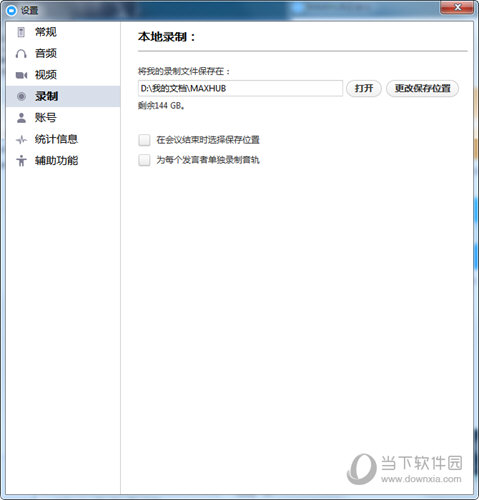This screenshot has width=479, height=500.
Task: Click the accessibility figure icon
Action: [21, 161]
